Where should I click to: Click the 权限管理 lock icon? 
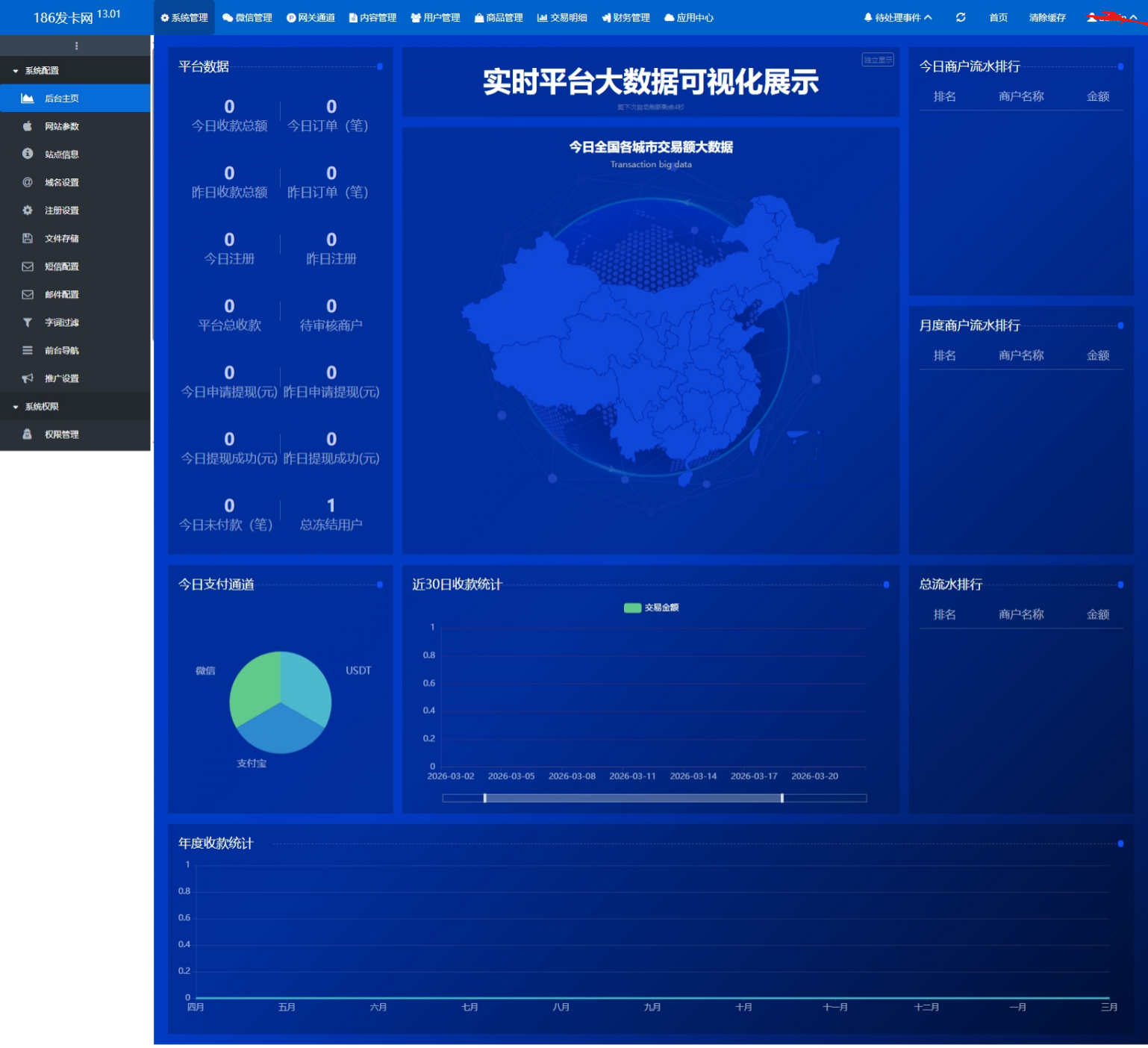[x=28, y=434]
